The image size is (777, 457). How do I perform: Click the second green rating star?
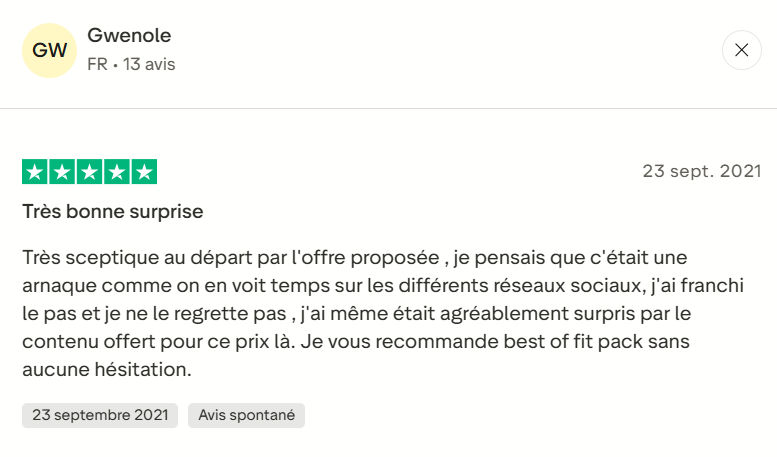62,172
